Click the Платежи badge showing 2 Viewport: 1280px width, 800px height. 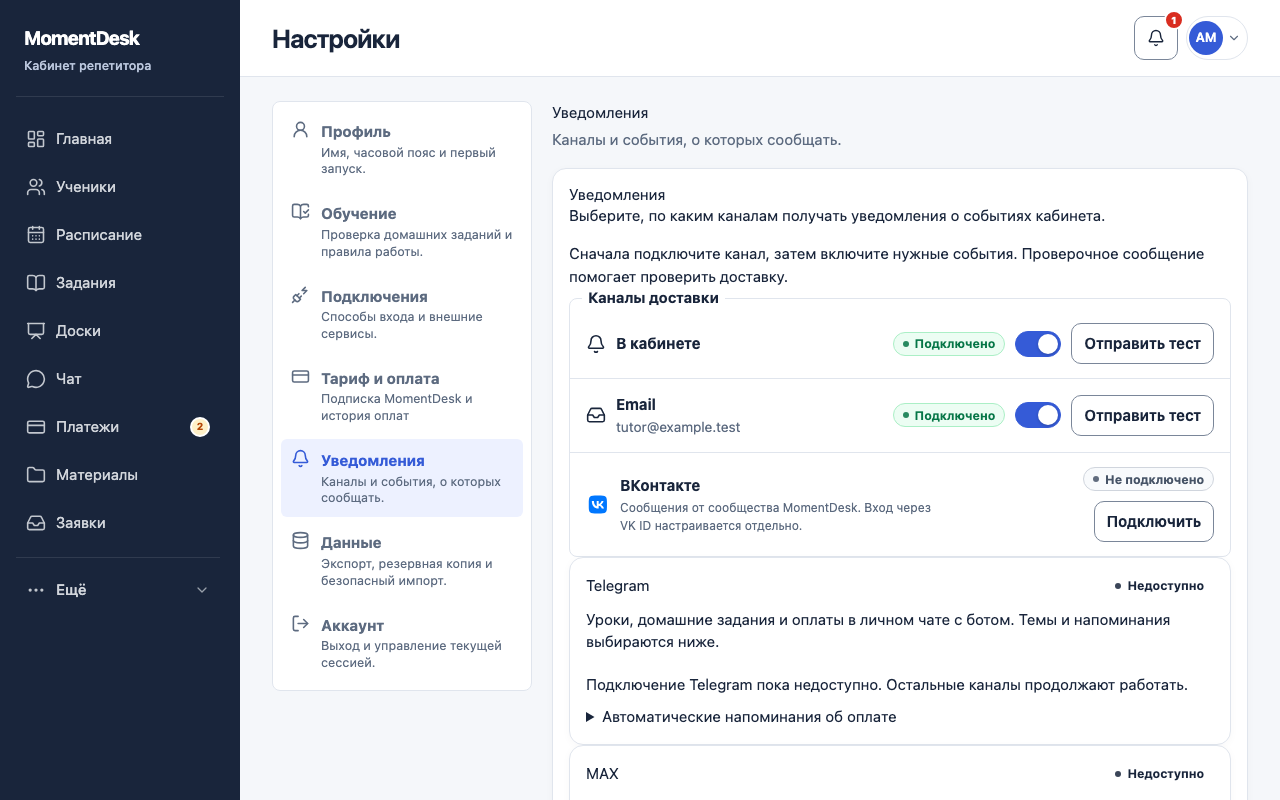point(200,427)
